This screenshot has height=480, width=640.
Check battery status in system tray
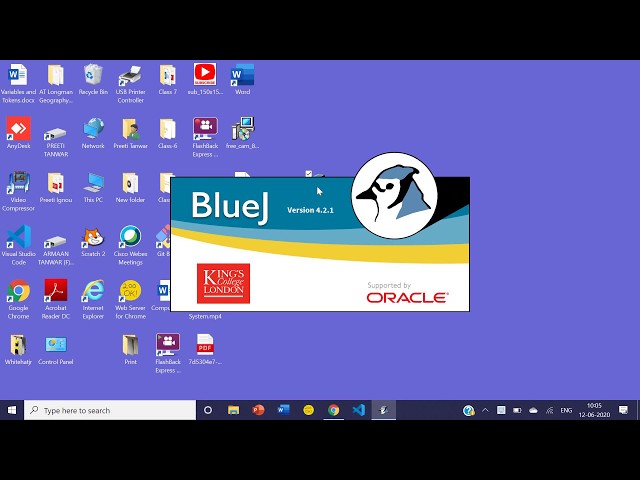517,410
